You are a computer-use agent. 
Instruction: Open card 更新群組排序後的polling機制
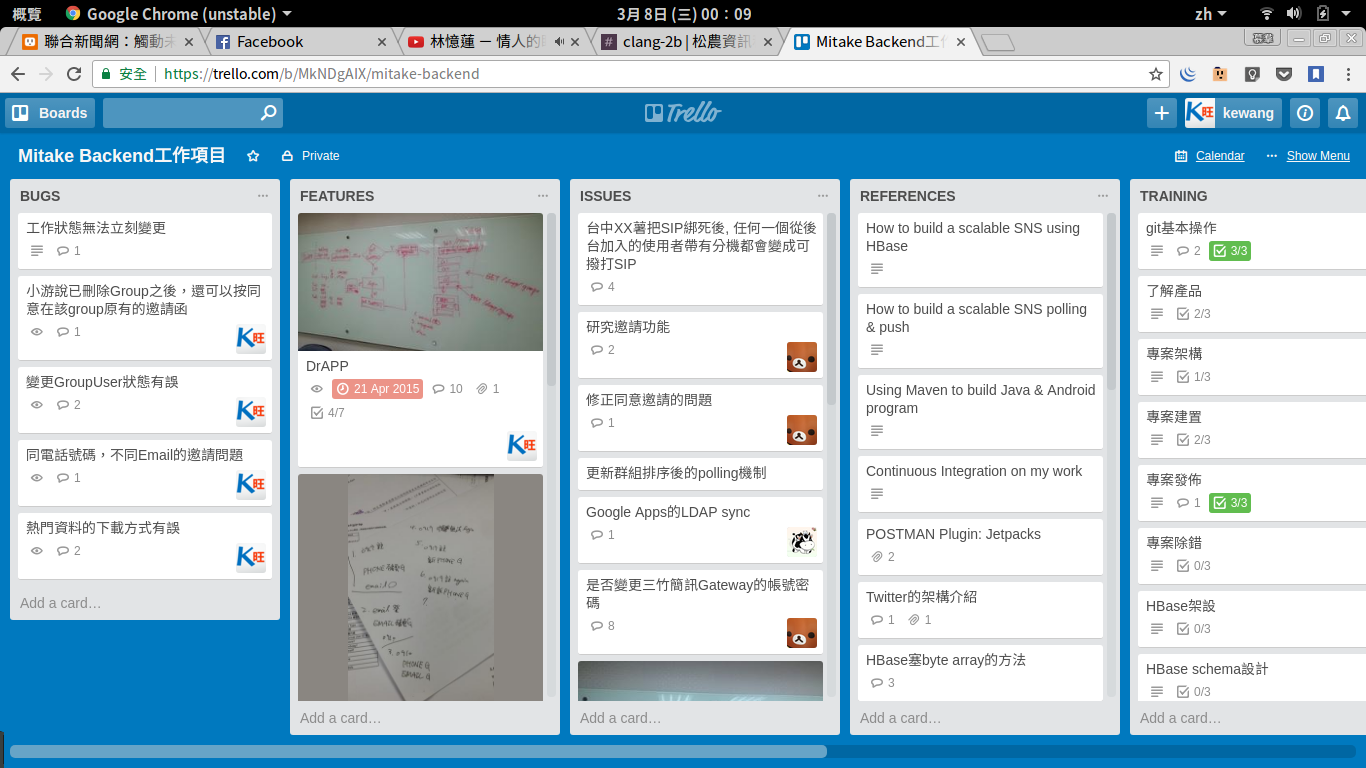pyautogui.click(x=700, y=473)
